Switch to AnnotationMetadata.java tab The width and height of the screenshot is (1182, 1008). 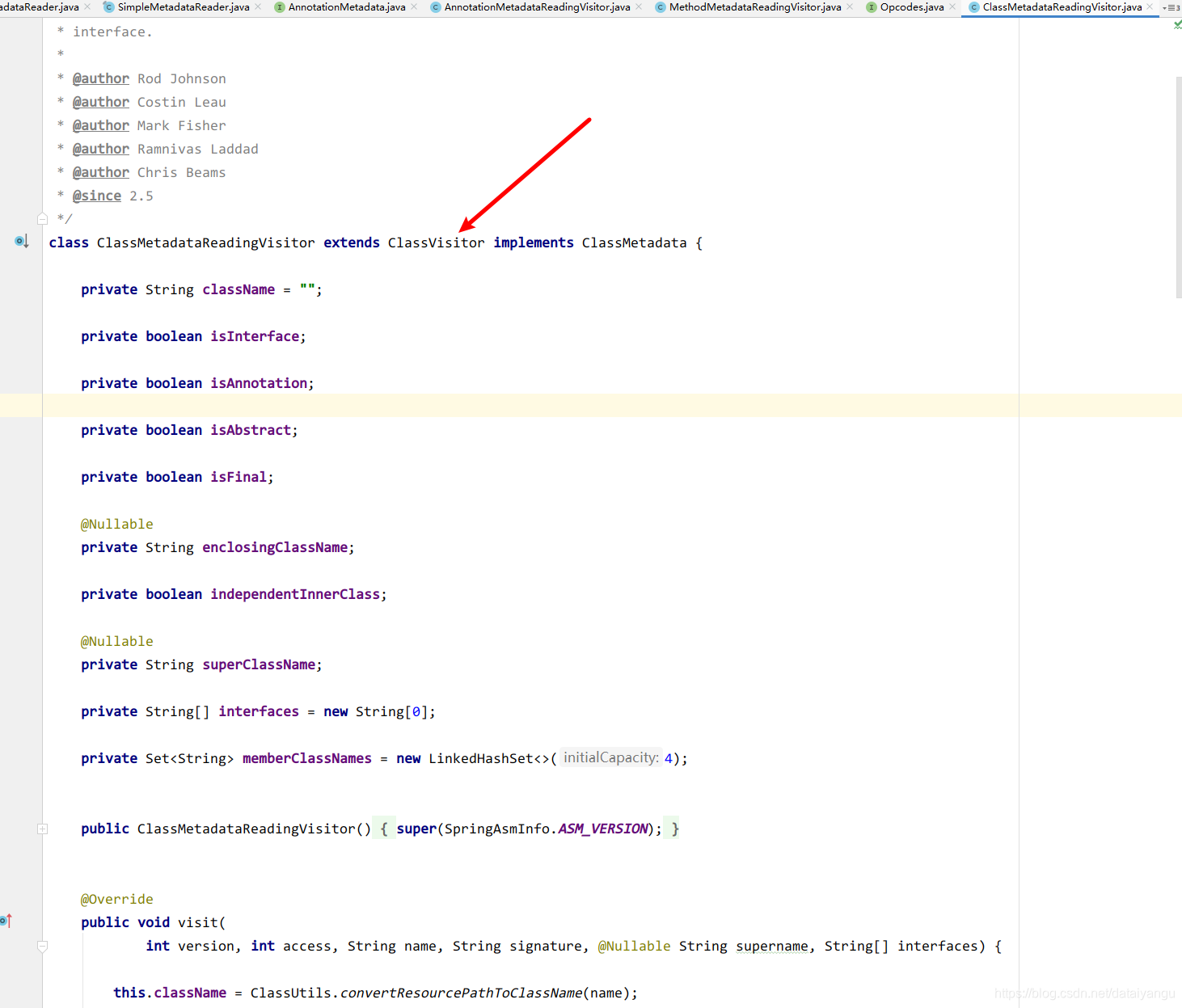[x=347, y=7]
